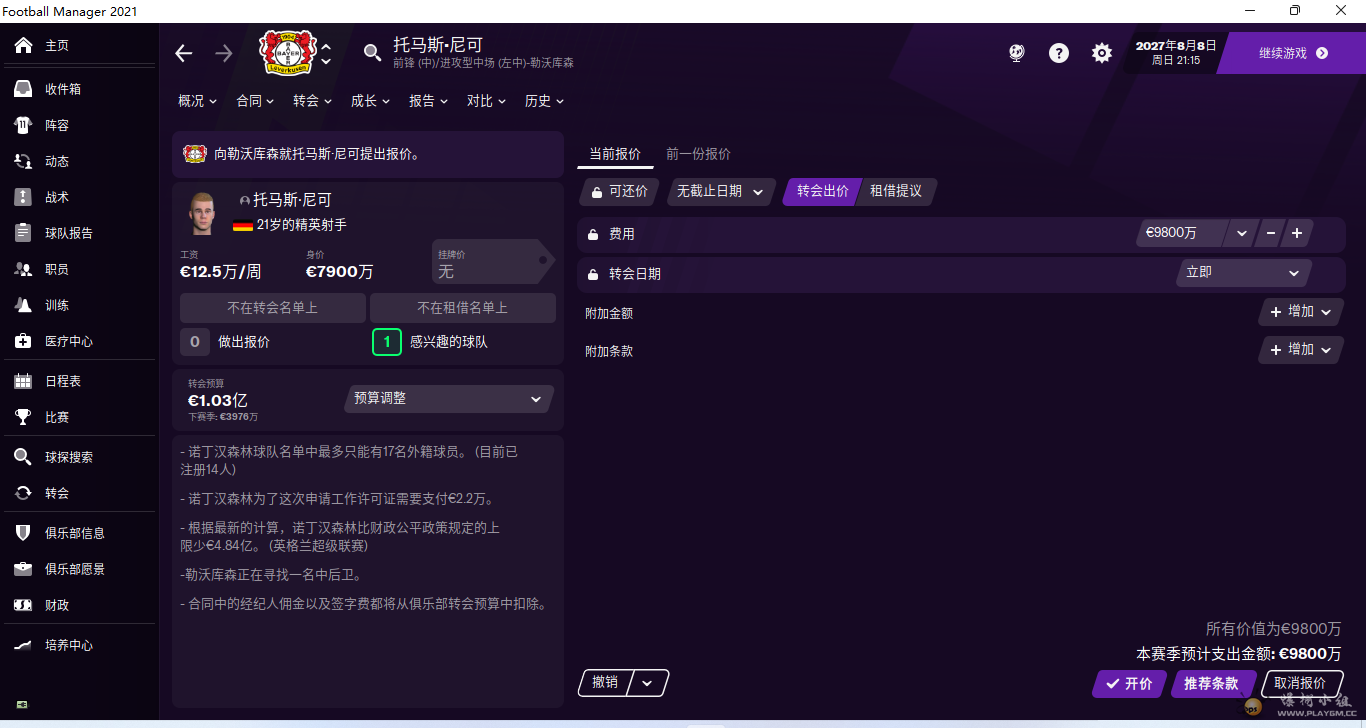Viewport: 1366px width, 728px height.
Task: Increase the fee with plus button
Action: pos(1297,233)
